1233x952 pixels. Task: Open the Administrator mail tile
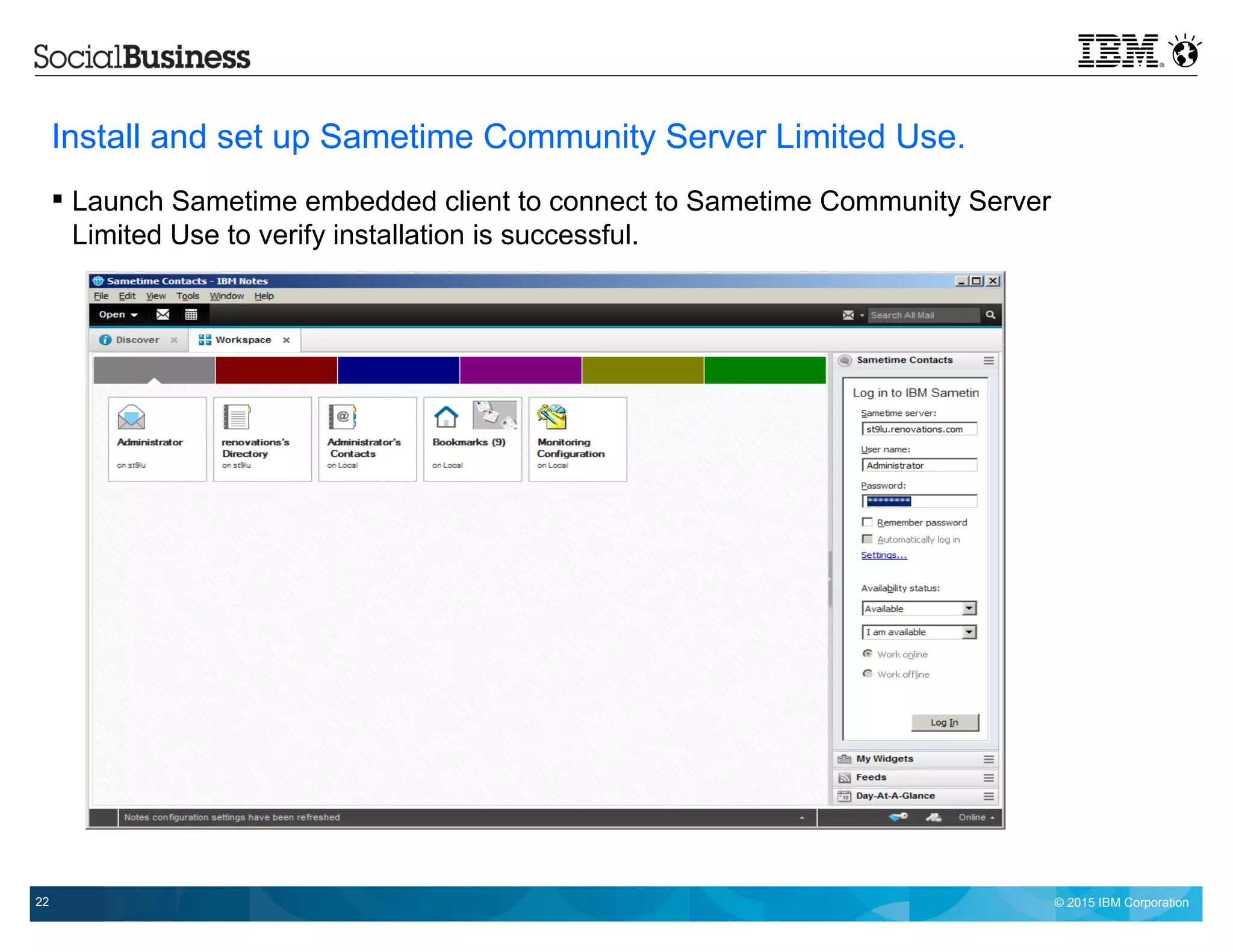[x=157, y=439]
